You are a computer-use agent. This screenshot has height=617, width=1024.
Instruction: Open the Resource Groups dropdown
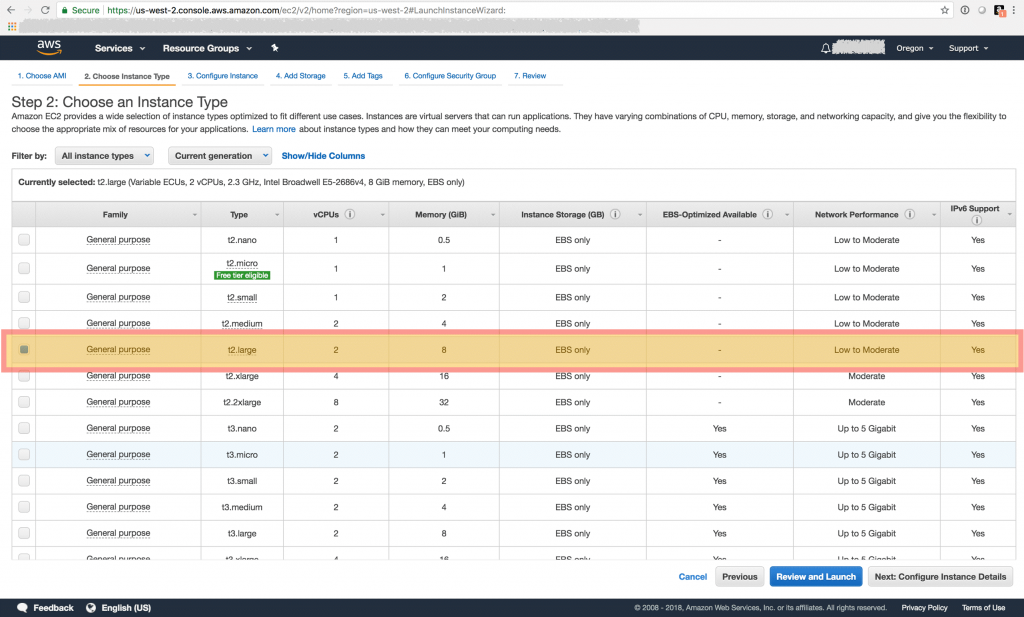207,48
